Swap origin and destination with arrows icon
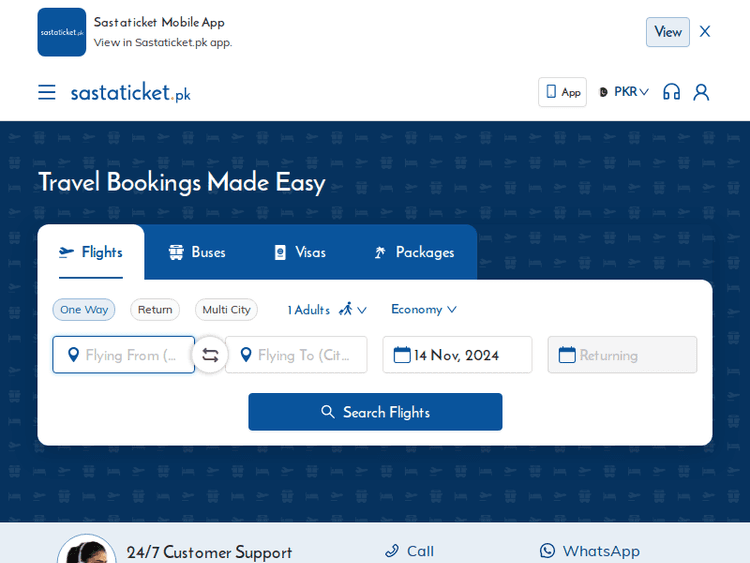 [x=210, y=355]
